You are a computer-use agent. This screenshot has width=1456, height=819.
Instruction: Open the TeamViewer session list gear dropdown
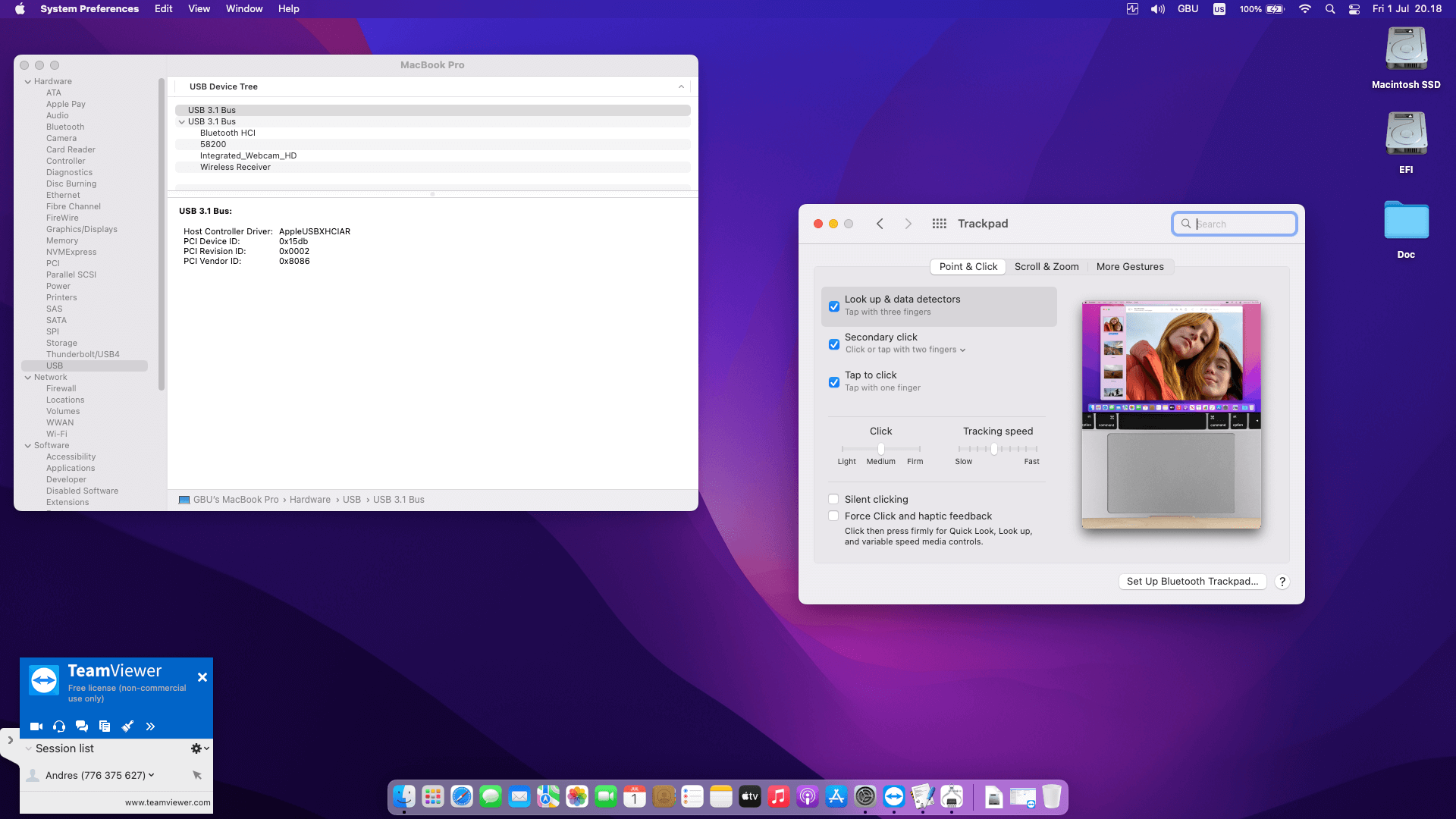[x=199, y=748]
